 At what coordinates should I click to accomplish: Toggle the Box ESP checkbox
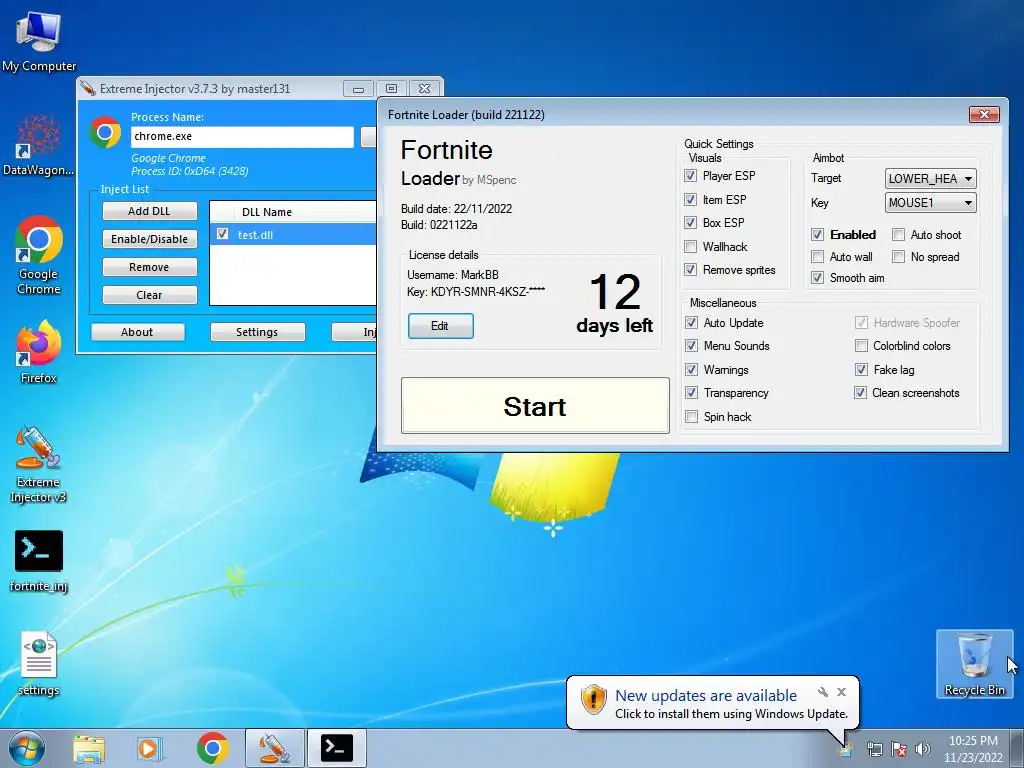pos(690,223)
